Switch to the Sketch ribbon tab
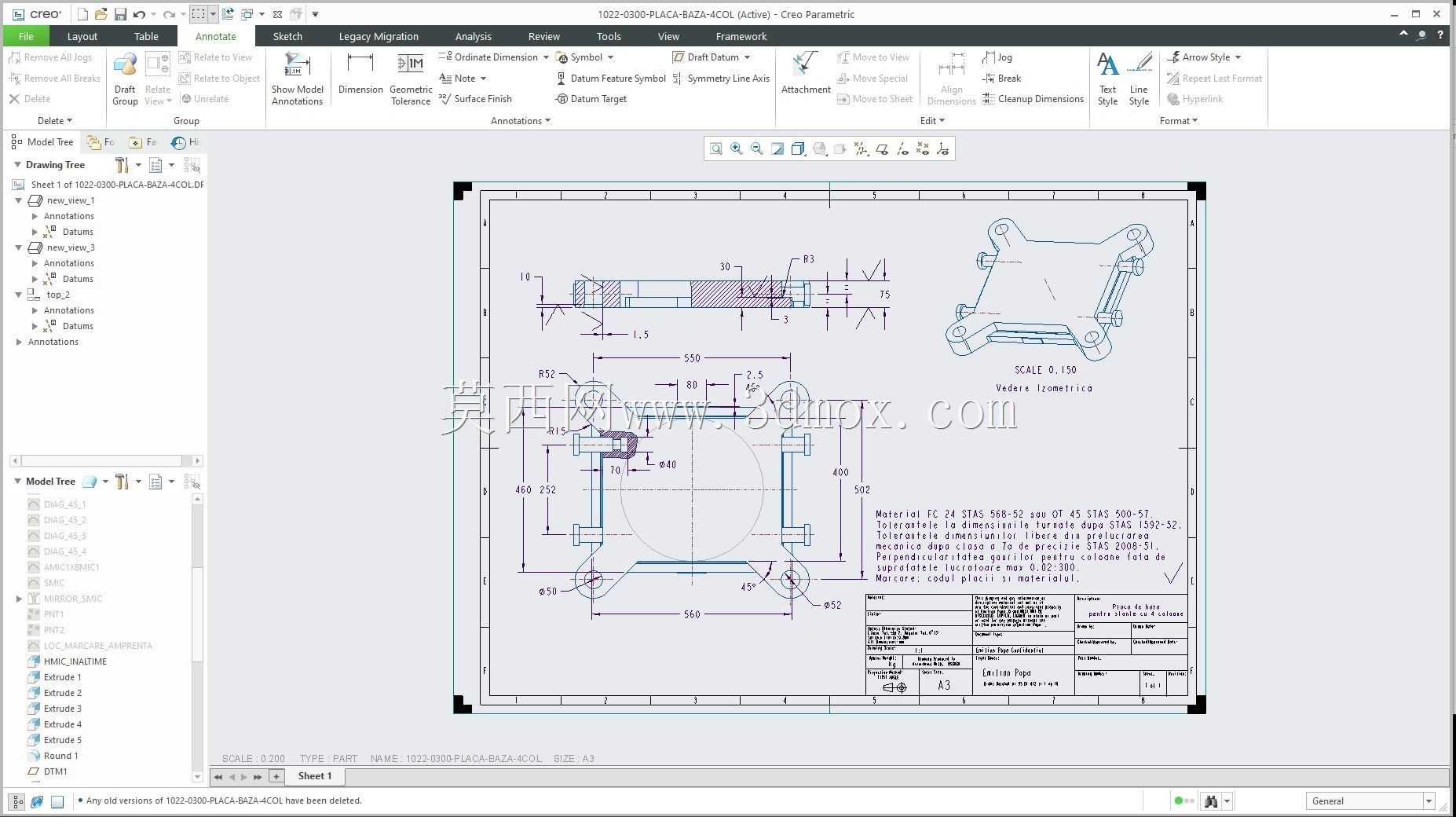1456x817 pixels. click(287, 36)
